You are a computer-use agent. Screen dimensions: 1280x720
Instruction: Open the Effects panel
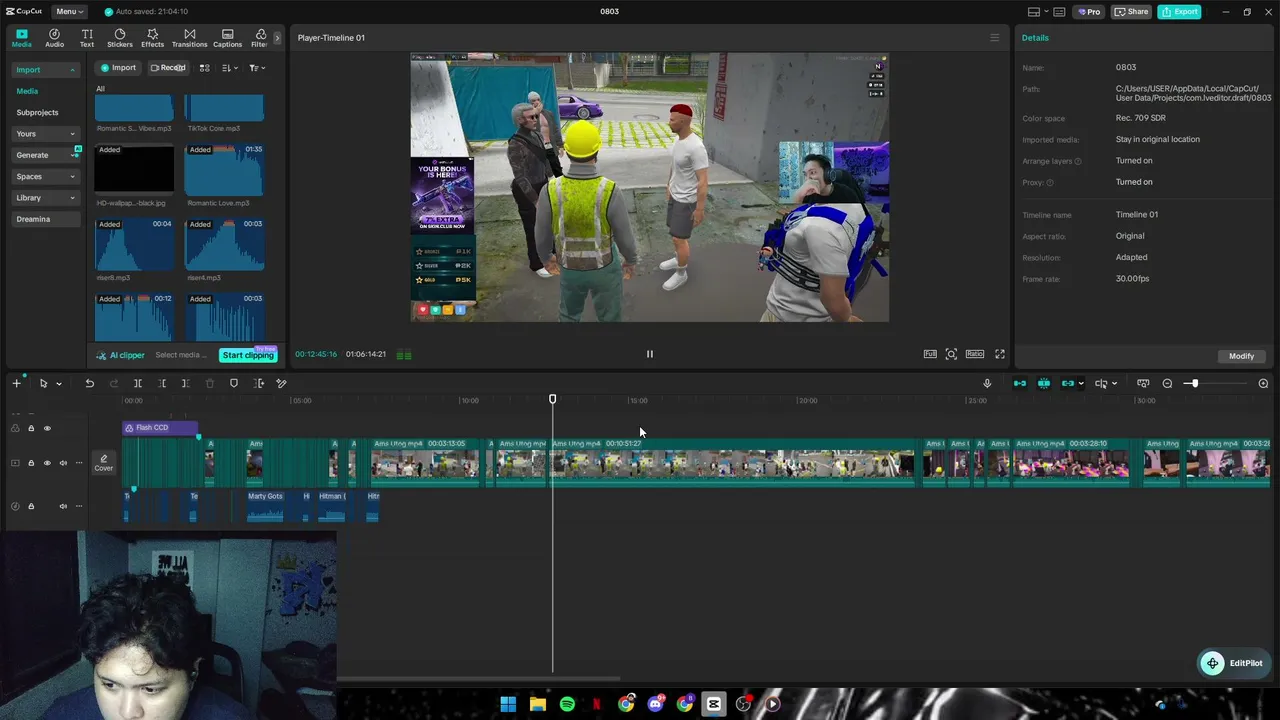(x=152, y=38)
